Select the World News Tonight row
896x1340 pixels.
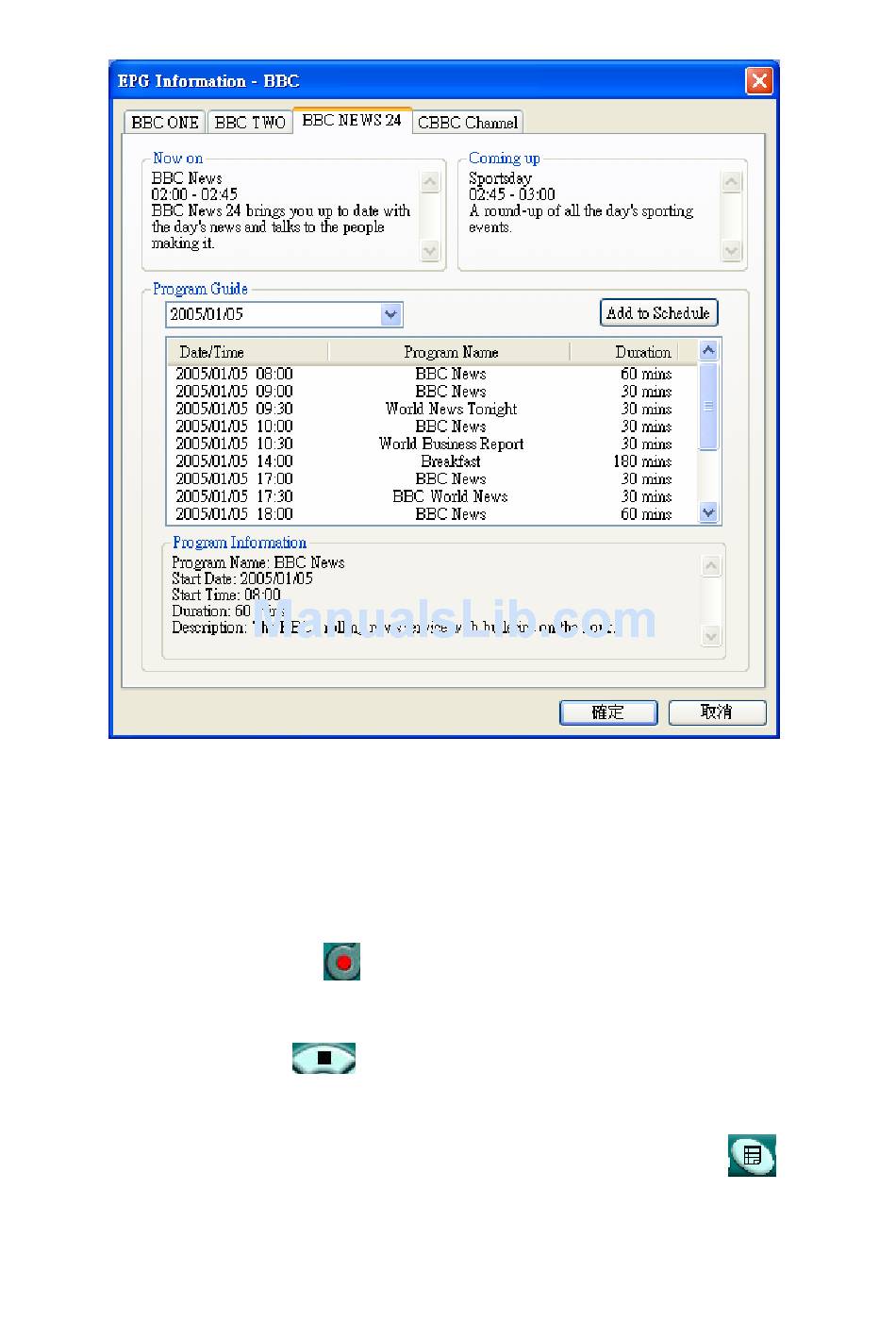(x=432, y=409)
